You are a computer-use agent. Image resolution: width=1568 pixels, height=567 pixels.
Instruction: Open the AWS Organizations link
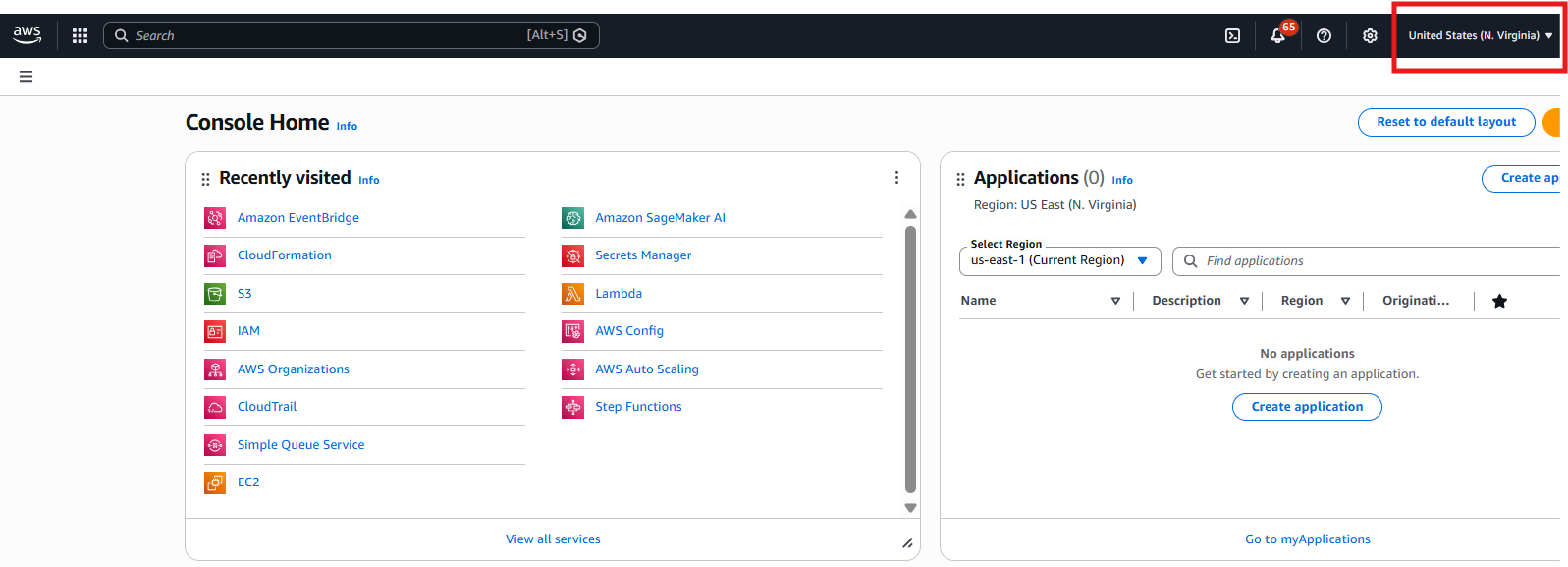point(294,369)
